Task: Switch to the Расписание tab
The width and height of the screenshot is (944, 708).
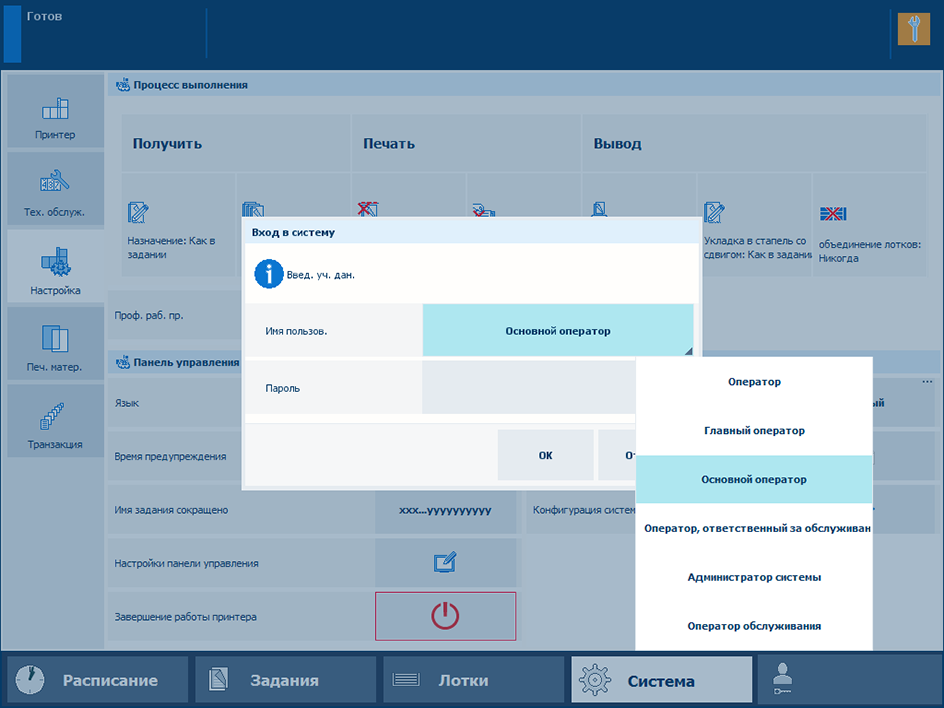Action: tap(98, 680)
